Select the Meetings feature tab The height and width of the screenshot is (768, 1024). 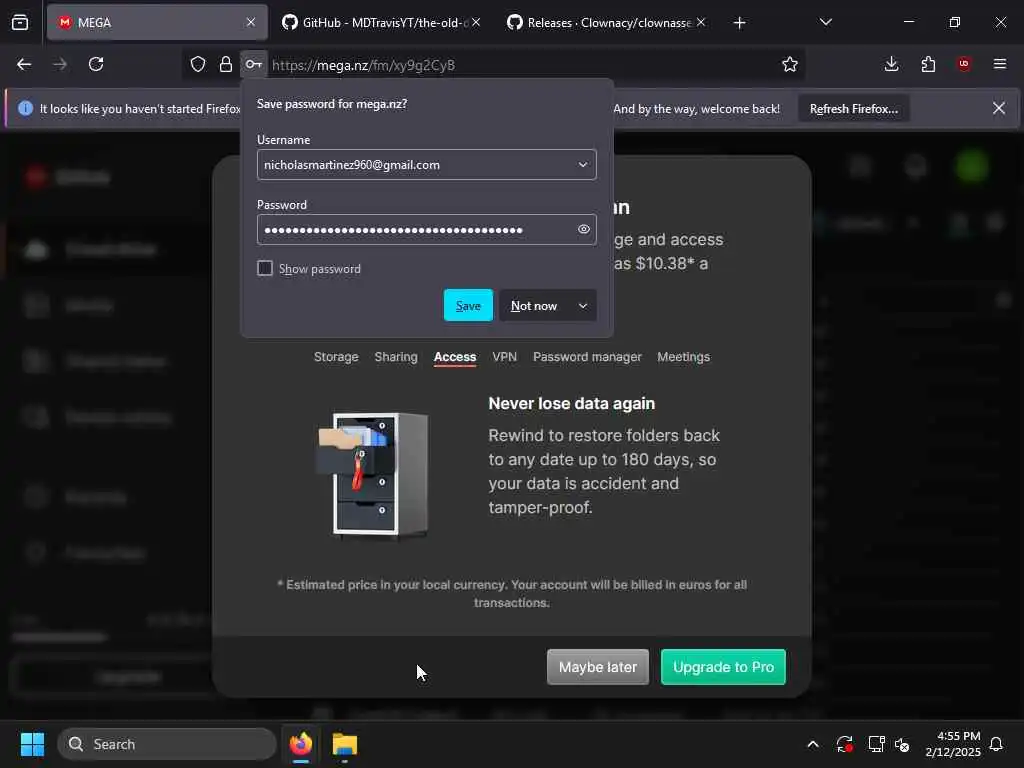point(683,357)
